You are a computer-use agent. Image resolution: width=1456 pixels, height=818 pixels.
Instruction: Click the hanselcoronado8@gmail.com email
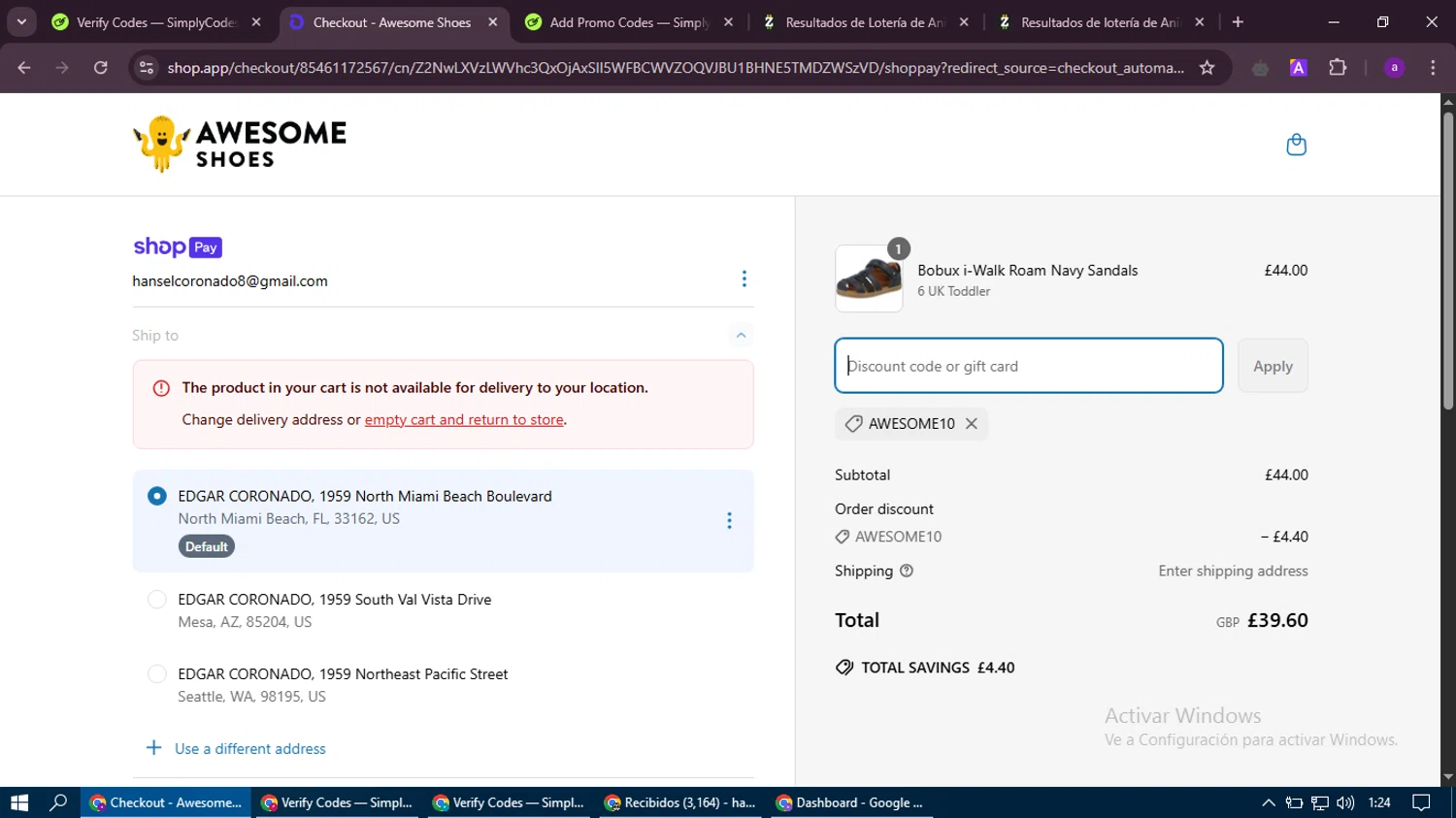pos(230,281)
